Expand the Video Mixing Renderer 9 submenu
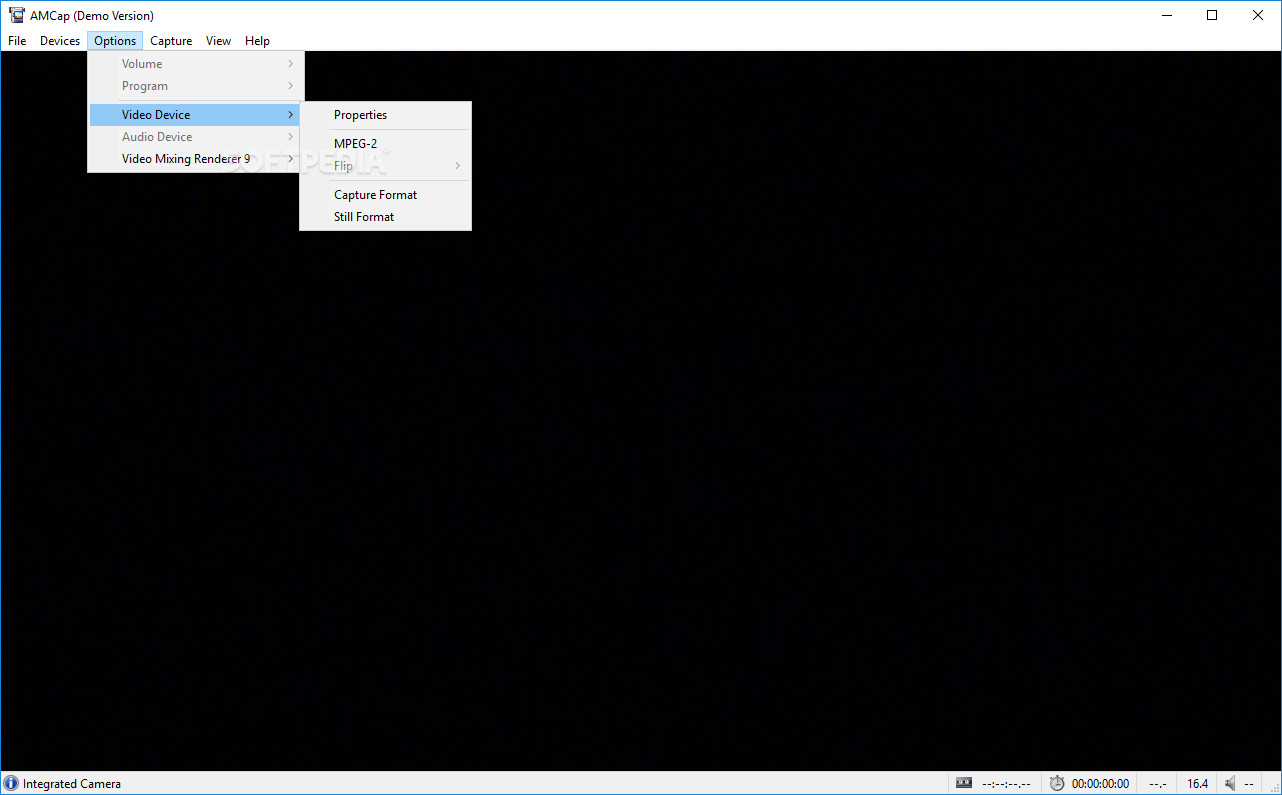The image size is (1282, 795). 185,158
